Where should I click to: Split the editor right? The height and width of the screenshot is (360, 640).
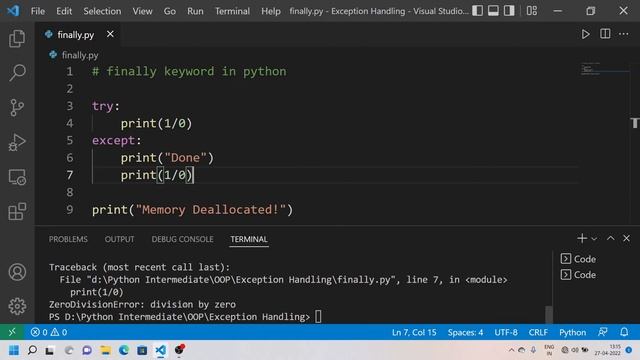[605, 34]
